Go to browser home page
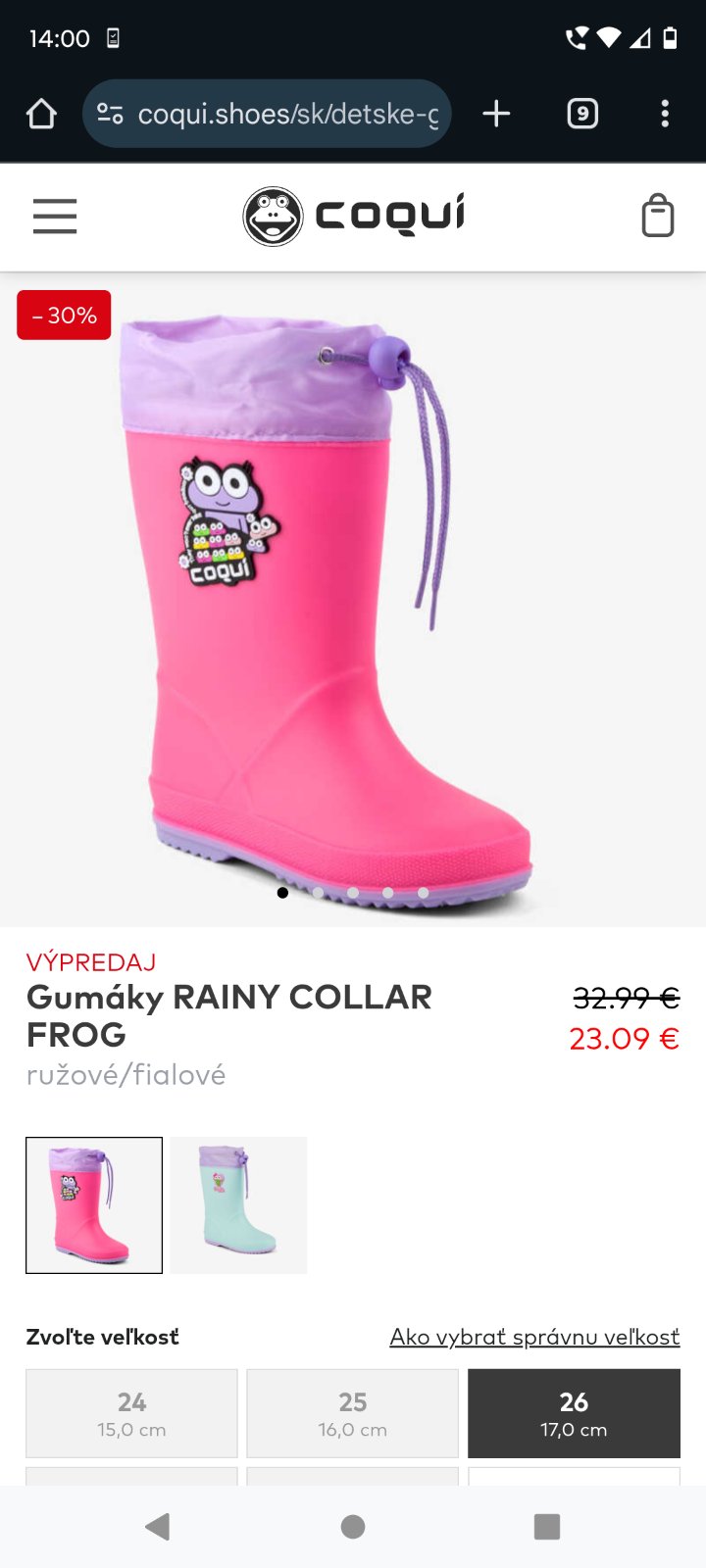Screen dimensions: 706x1568 [x=41, y=114]
